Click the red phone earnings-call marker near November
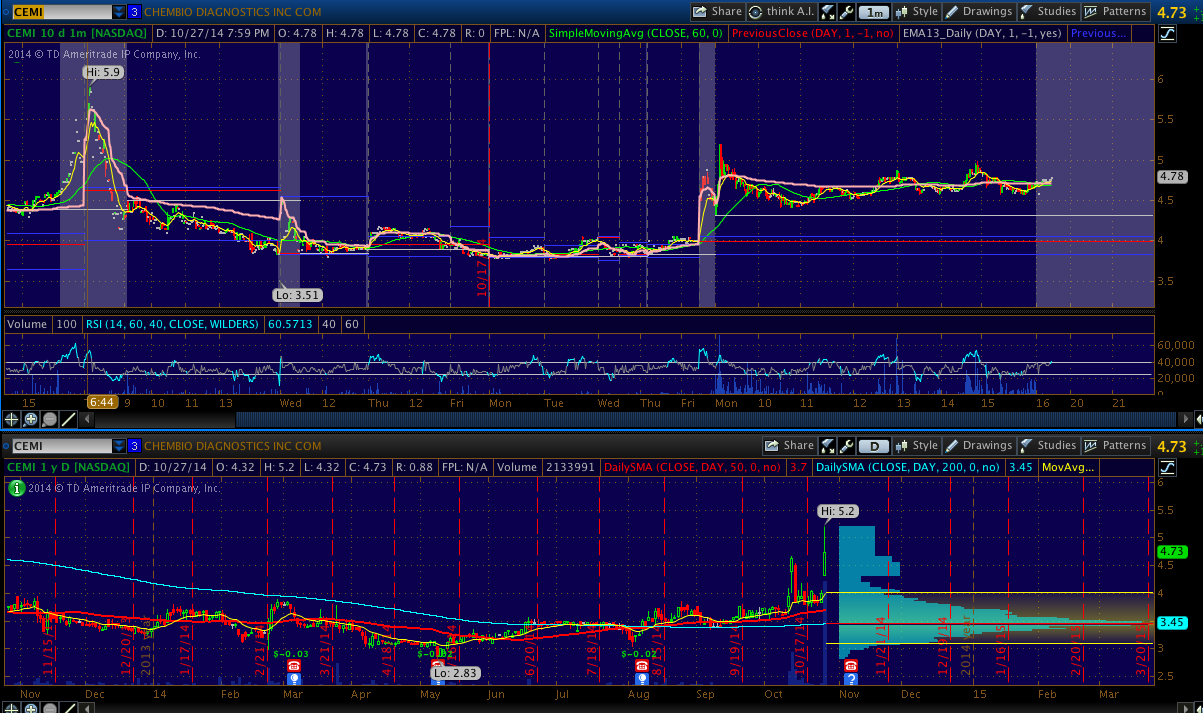1203x713 pixels. 850,665
